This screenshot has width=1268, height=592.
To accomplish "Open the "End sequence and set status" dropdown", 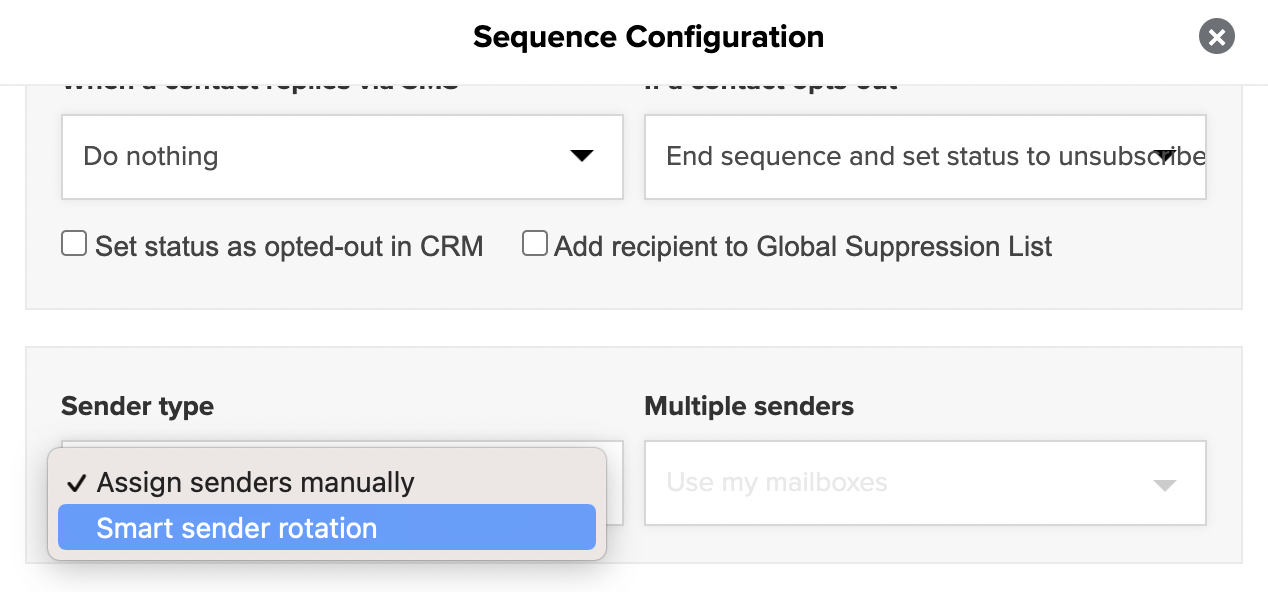I will 925,156.
